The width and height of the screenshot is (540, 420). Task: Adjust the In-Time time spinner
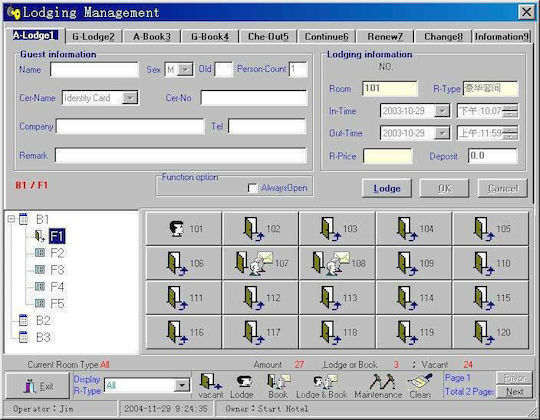(510, 111)
